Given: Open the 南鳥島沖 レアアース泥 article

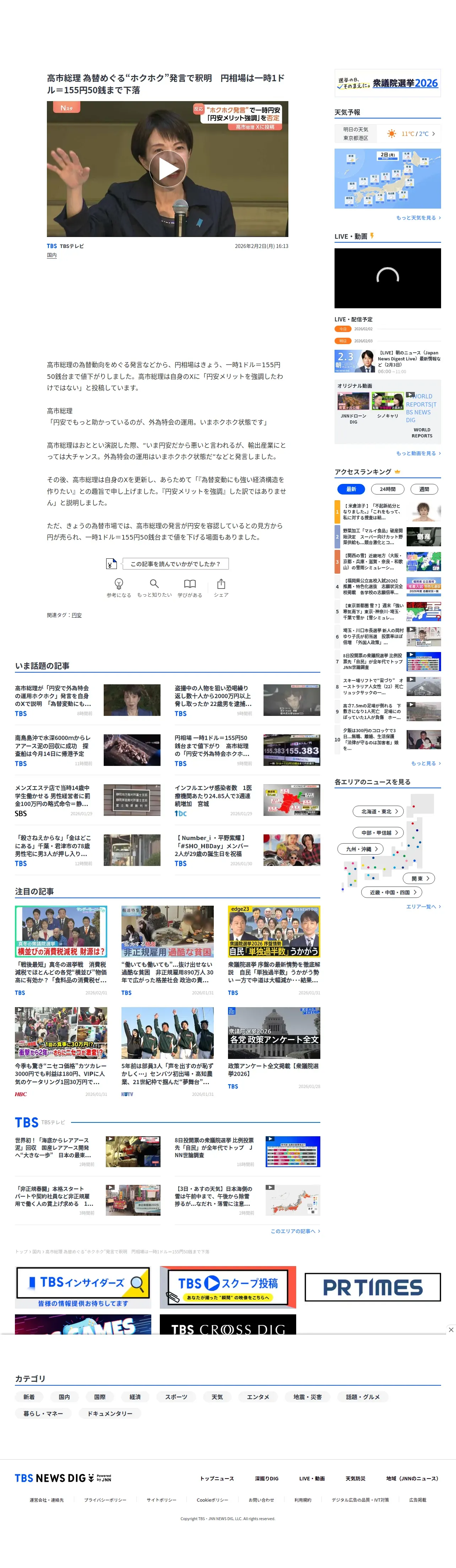Looking at the screenshot, I should coord(88,750).
